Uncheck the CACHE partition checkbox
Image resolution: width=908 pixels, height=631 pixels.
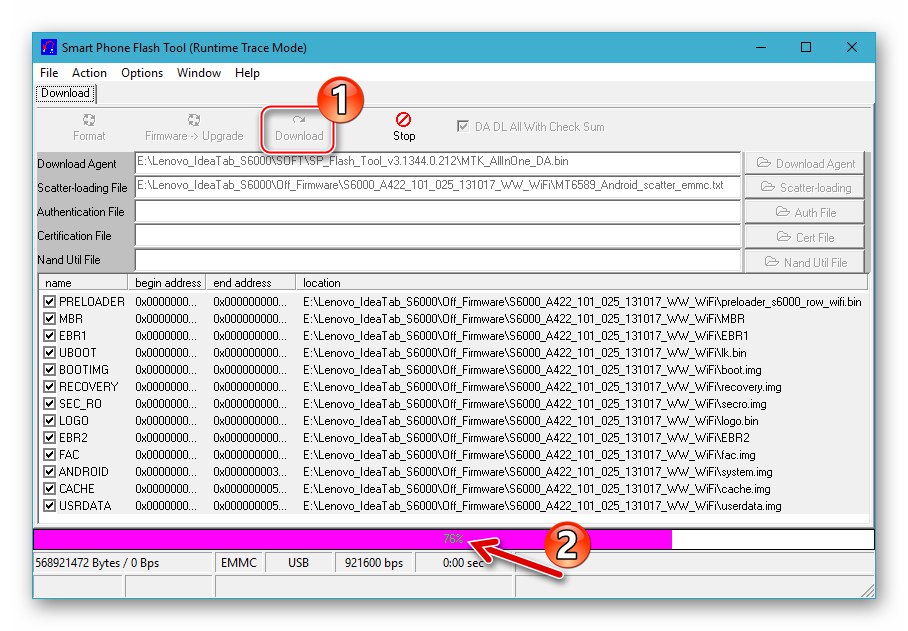click(50, 489)
